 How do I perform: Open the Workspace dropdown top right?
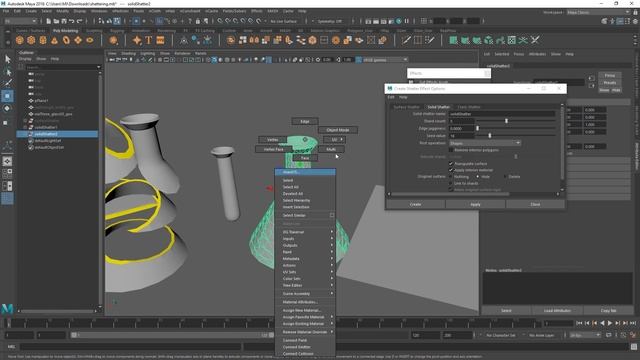tap(598, 12)
